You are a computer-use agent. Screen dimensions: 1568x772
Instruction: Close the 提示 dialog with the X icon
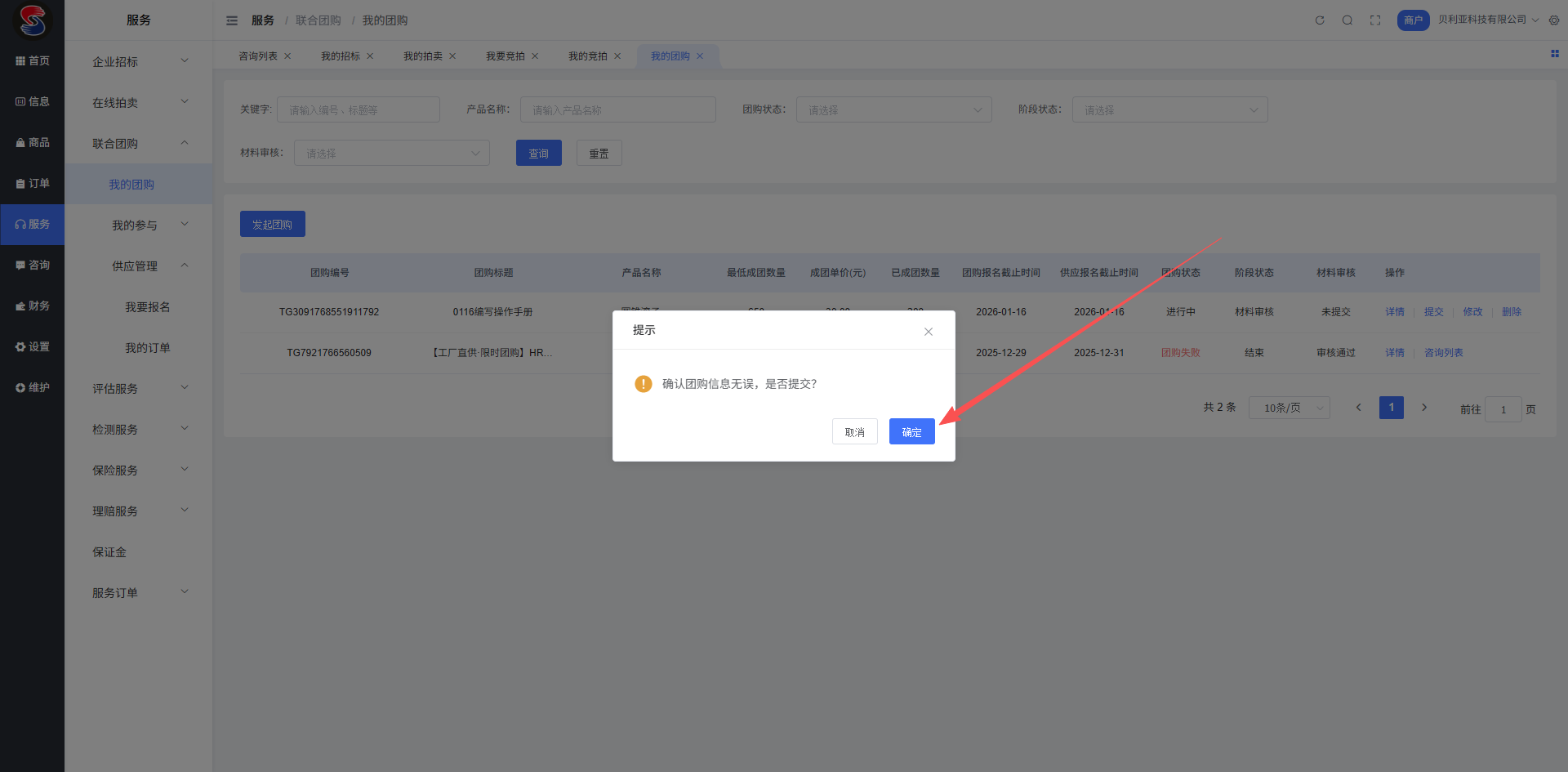pos(928,332)
